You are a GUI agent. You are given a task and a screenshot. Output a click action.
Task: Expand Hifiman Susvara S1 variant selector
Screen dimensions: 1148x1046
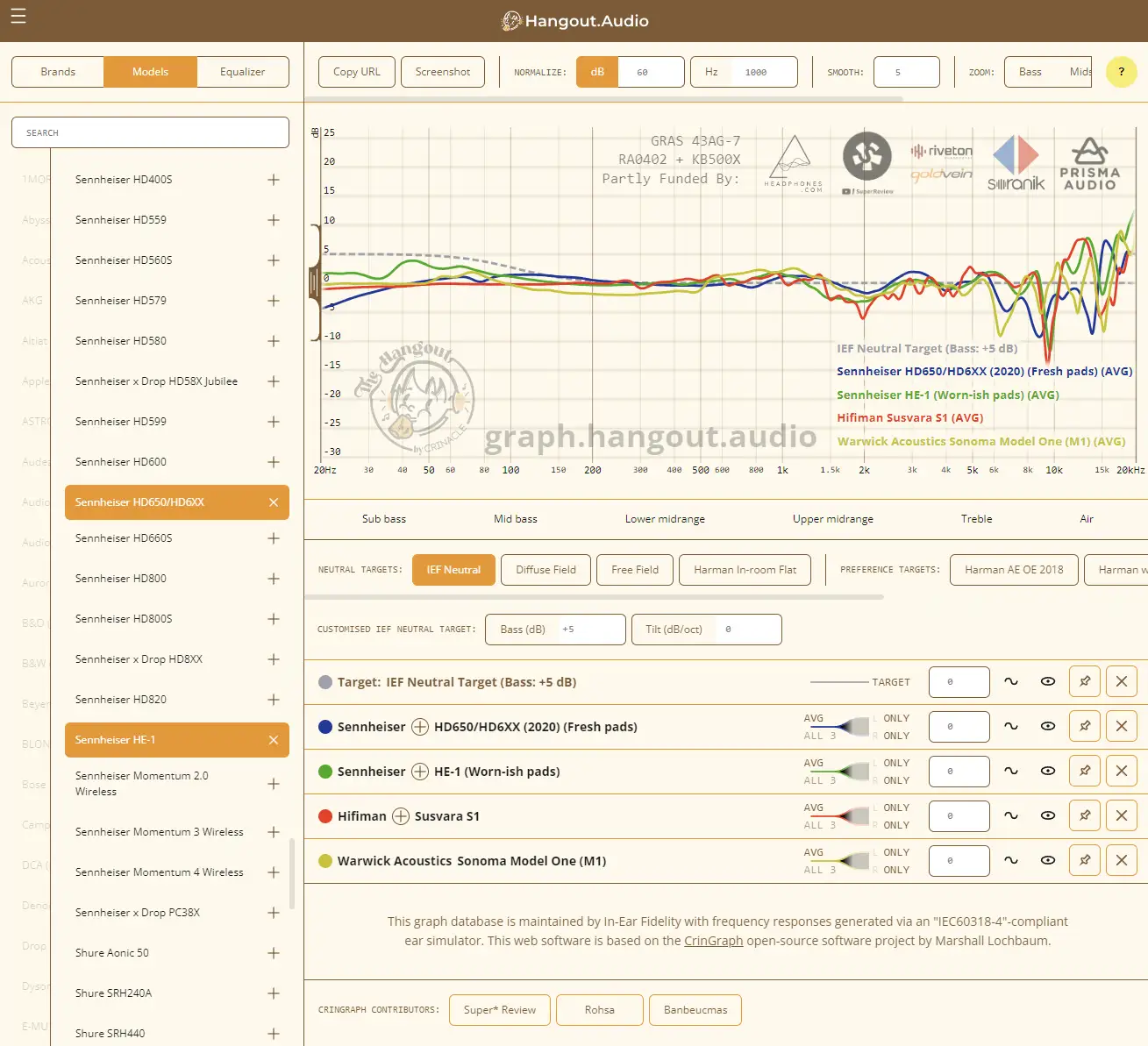[401, 816]
